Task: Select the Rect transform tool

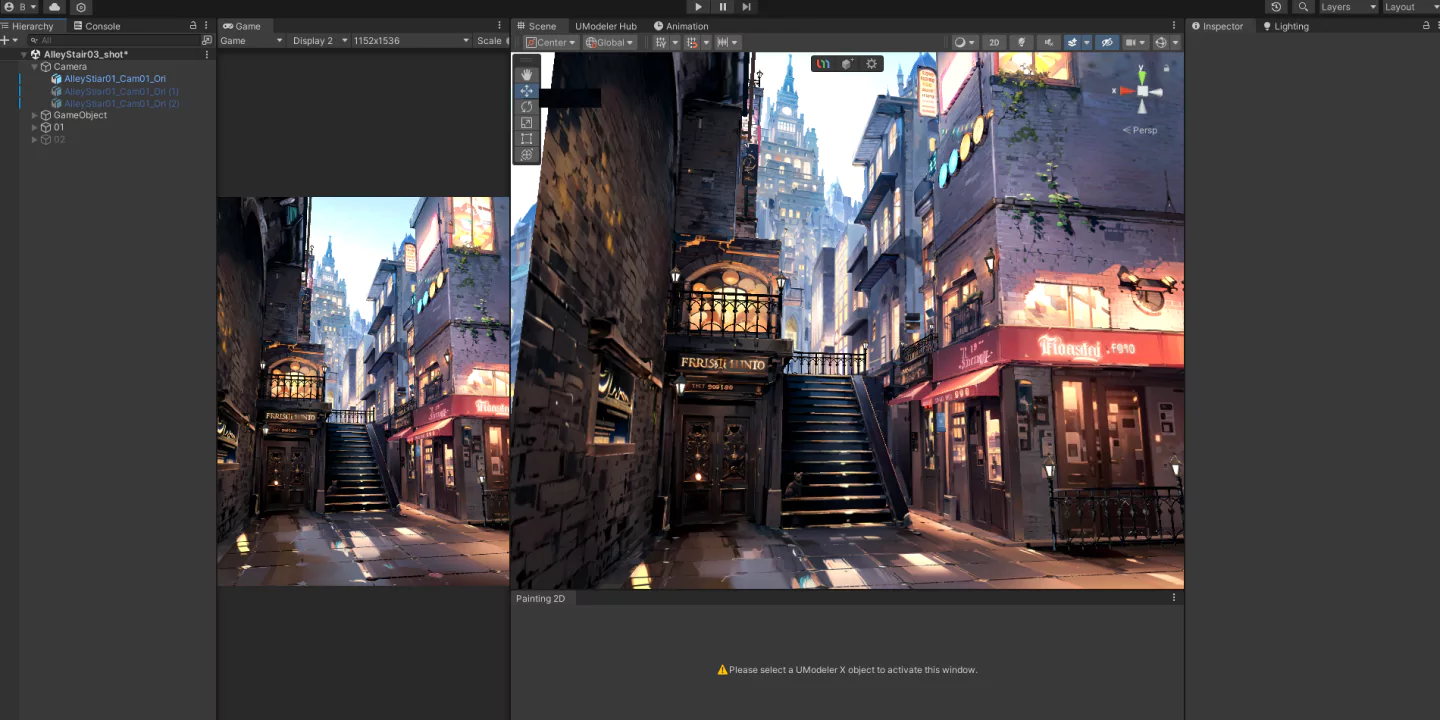Action: 527,139
